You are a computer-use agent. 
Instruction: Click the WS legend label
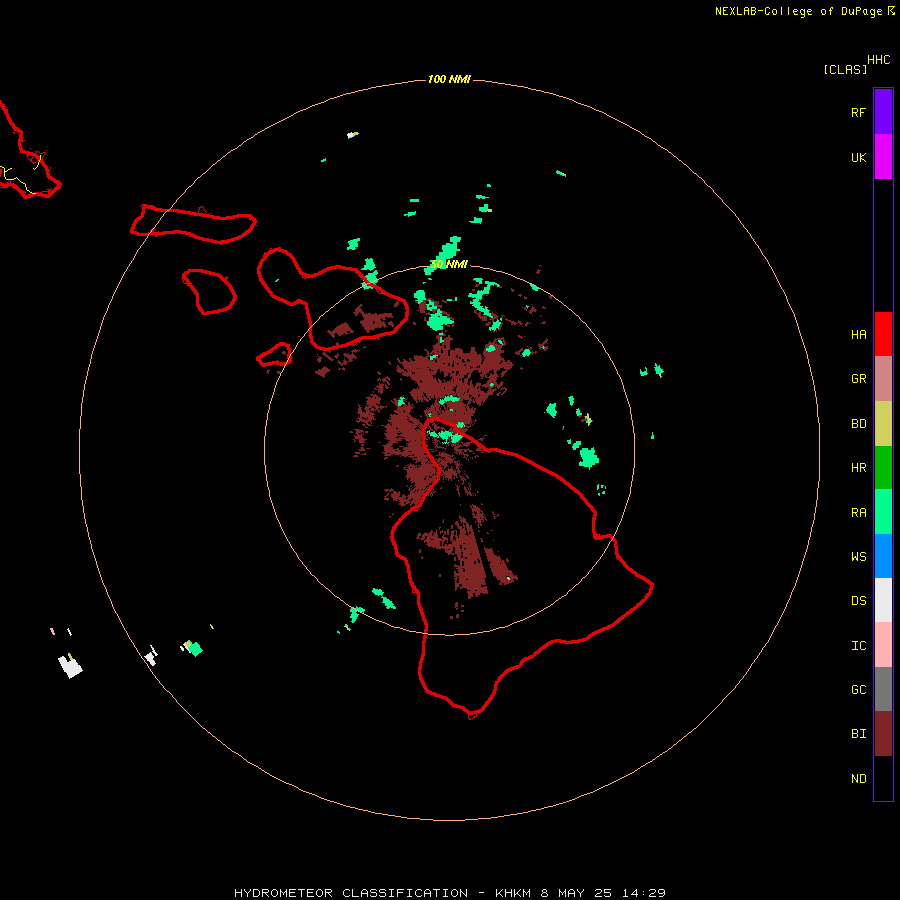click(858, 557)
